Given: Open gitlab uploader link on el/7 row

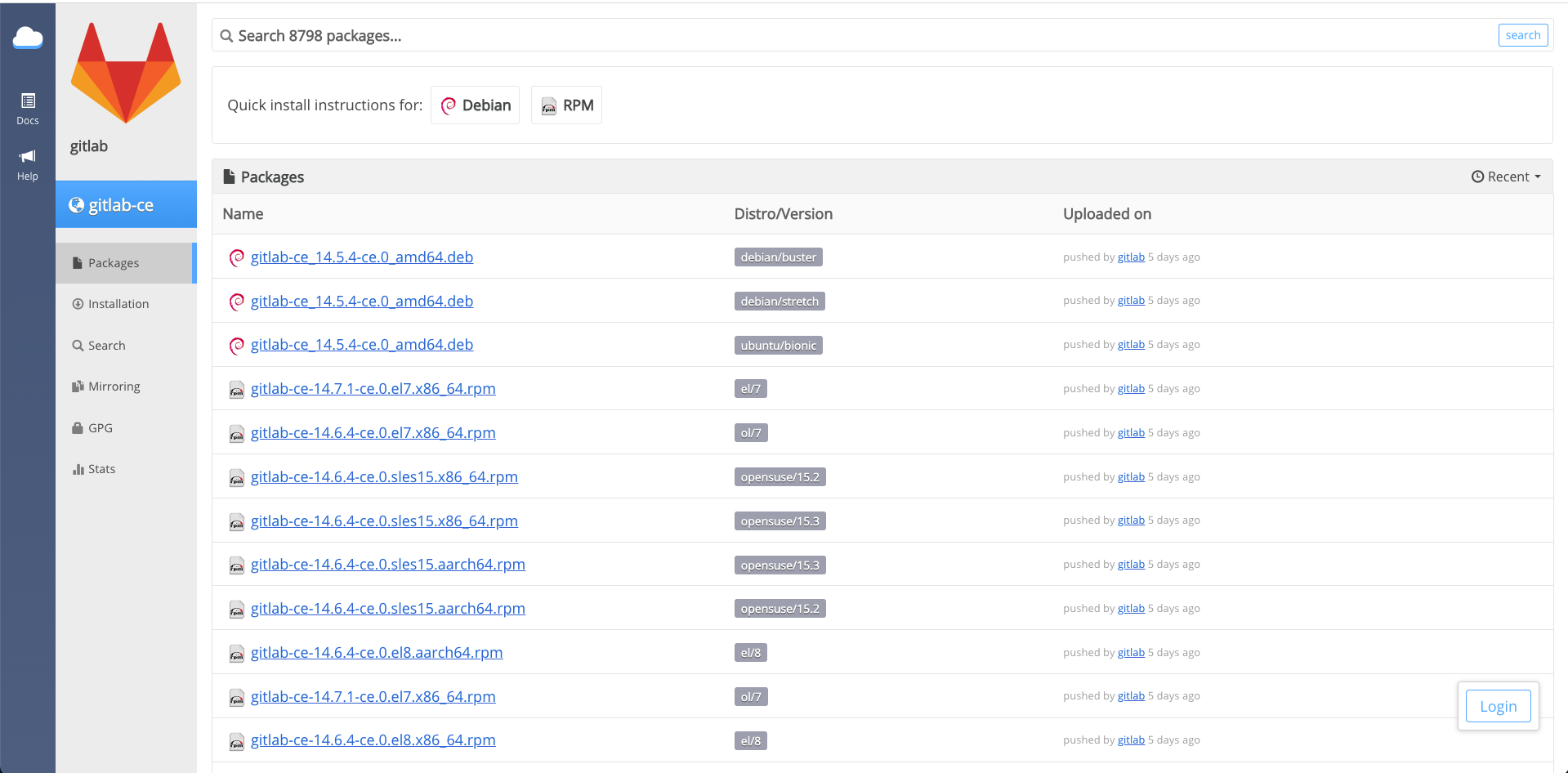Looking at the screenshot, I should (x=1131, y=389).
